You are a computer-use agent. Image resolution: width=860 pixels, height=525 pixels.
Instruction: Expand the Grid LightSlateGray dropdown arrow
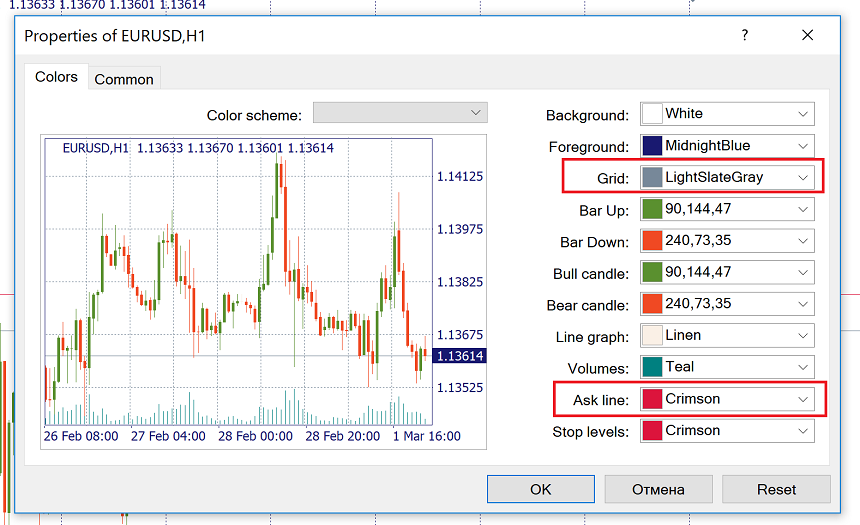click(x=802, y=178)
